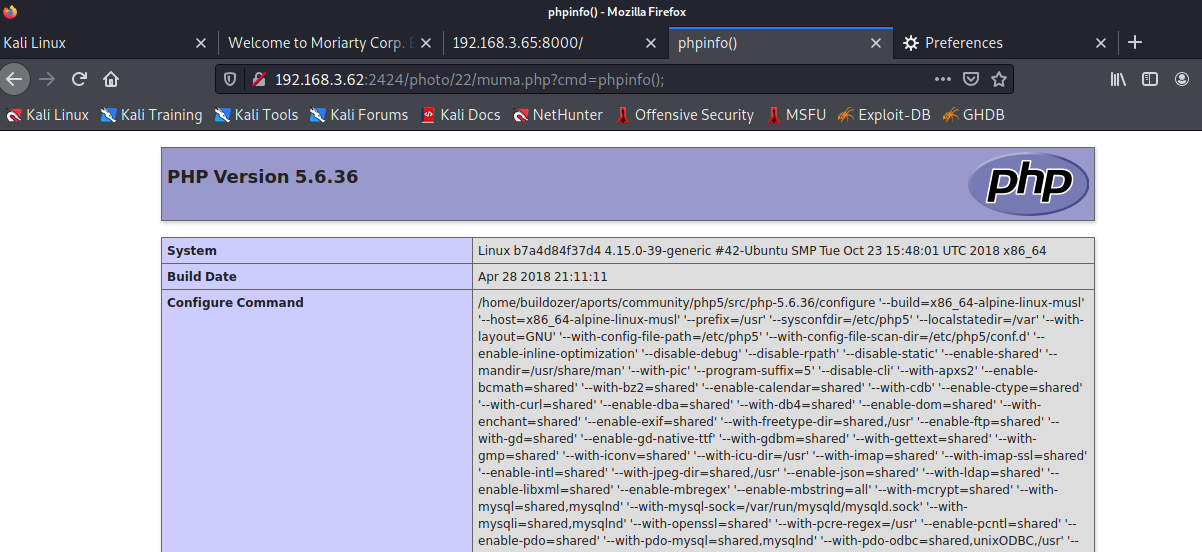This screenshot has height=552, width=1202.
Task: Close the Preferences tab
Action: pyautogui.click(x=1101, y=43)
